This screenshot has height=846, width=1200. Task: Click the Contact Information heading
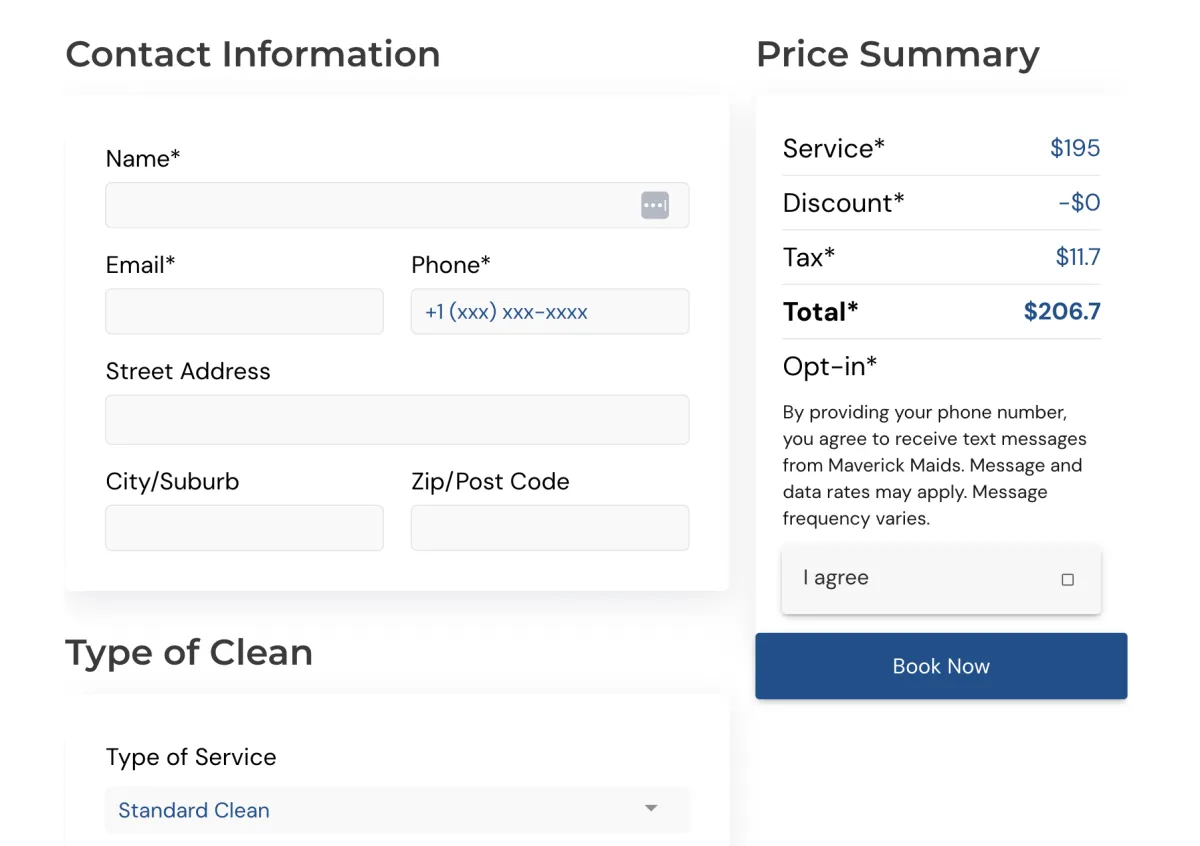click(x=253, y=54)
